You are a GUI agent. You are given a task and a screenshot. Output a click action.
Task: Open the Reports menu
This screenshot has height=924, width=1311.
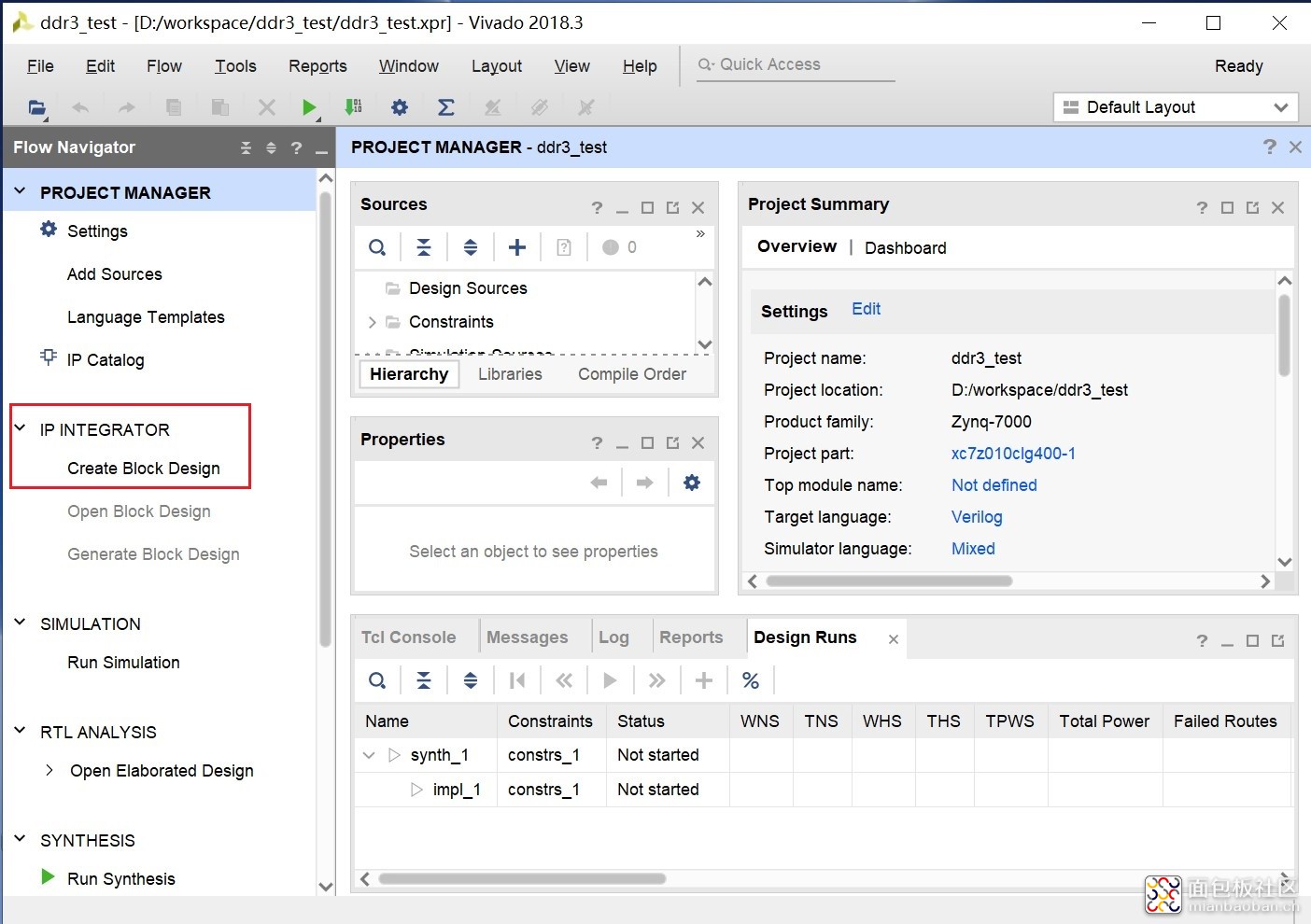(x=317, y=66)
